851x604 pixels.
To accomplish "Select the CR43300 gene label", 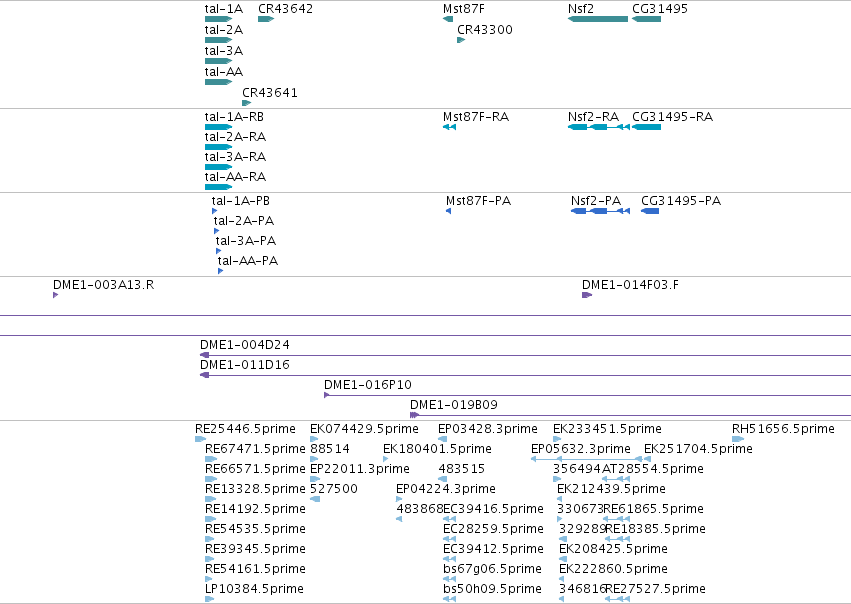I will tap(485, 30).
